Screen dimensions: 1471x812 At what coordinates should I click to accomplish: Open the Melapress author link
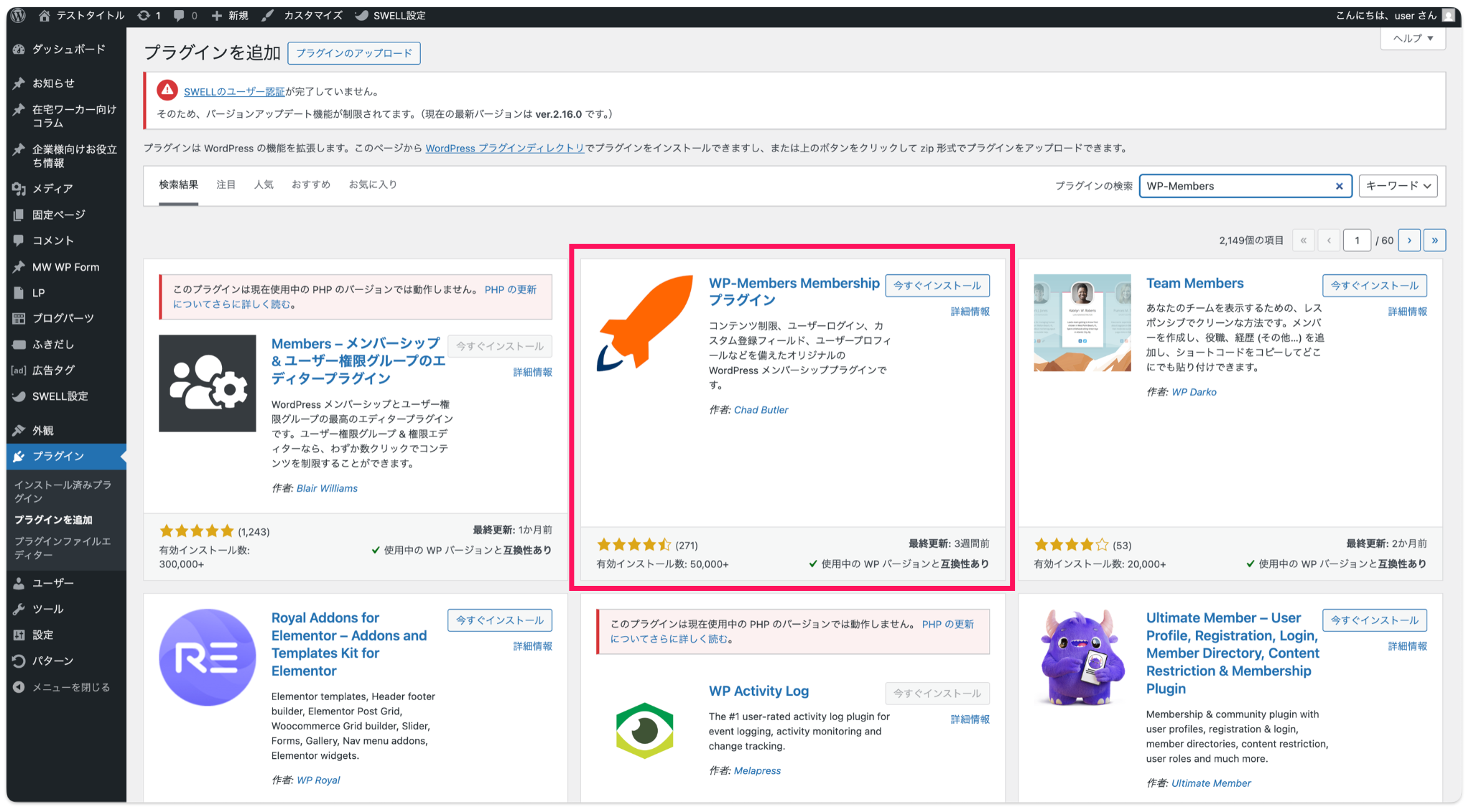pos(757,770)
